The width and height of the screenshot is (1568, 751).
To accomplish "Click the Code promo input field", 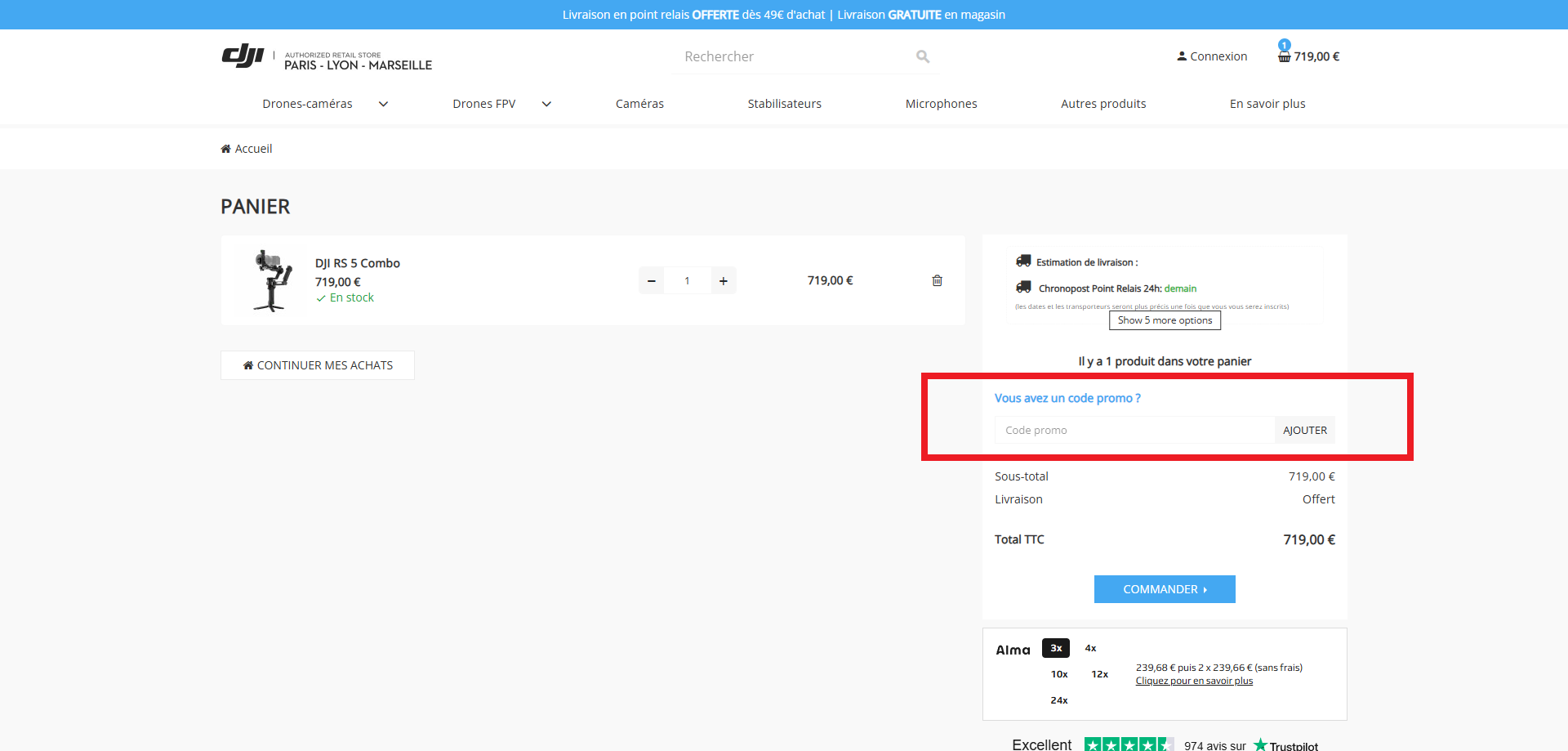I will [x=1134, y=430].
